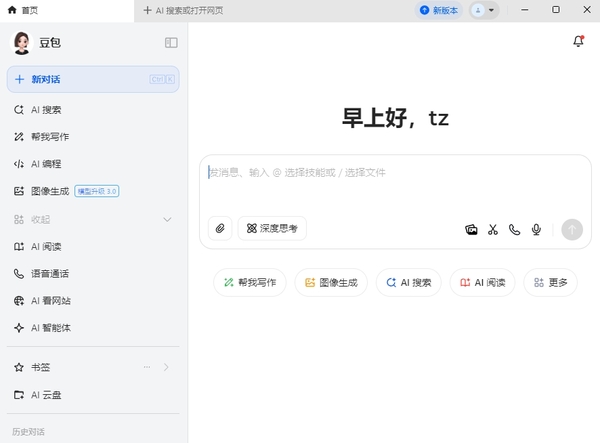This screenshot has width=600, height=443.
Task: Click the home icon in the 首页 tab
Action: (12, 10)
